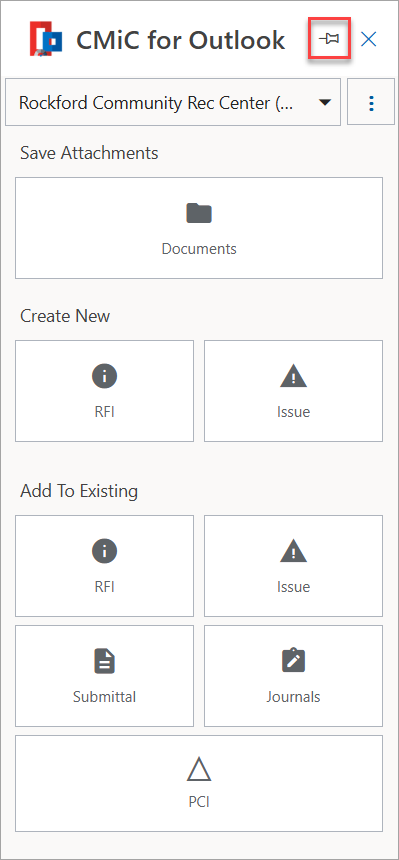
Task: Open the Rockford Community Rec Center project dropdown
Action: click(173, 102)
